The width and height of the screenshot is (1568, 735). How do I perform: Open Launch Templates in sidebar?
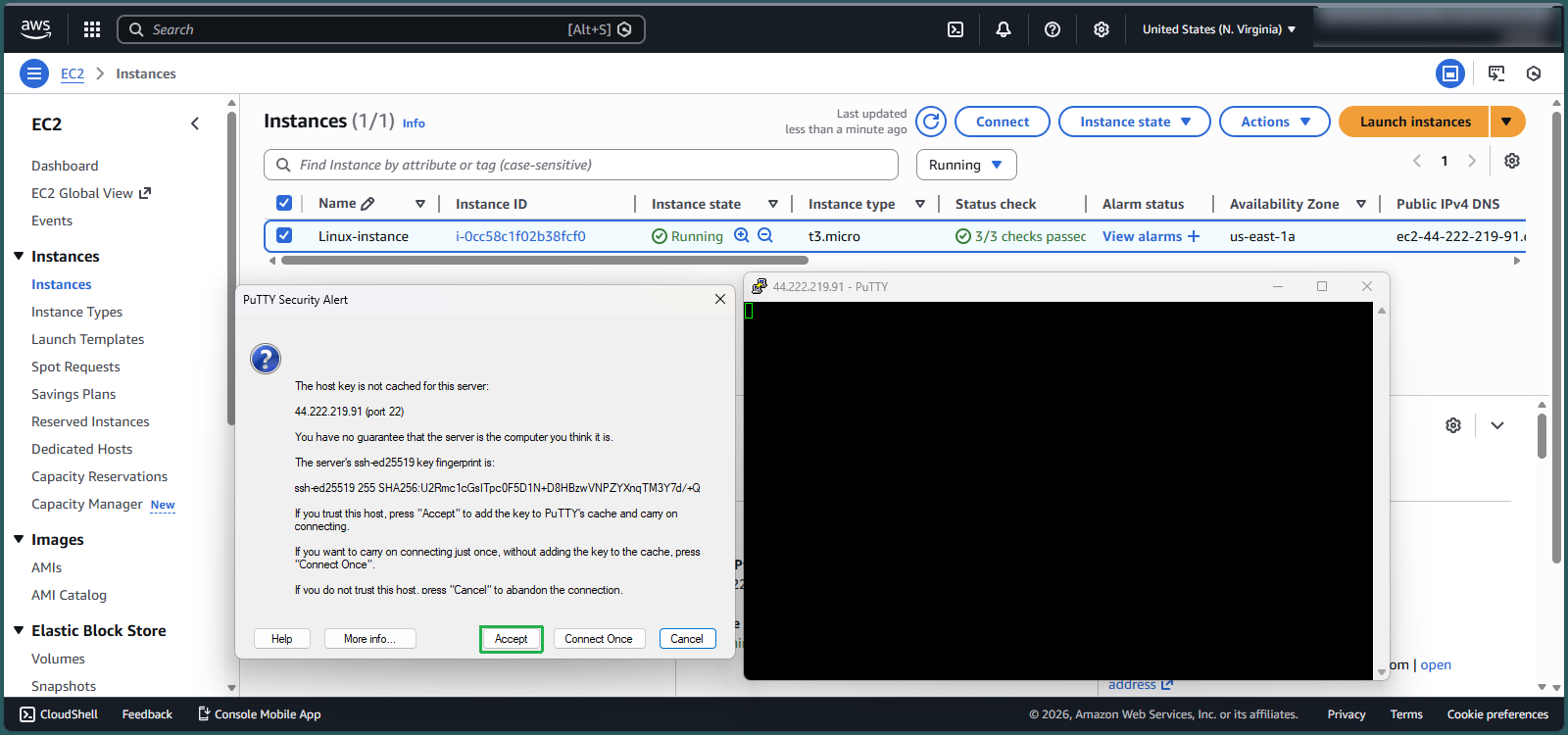tap(87, 339)
